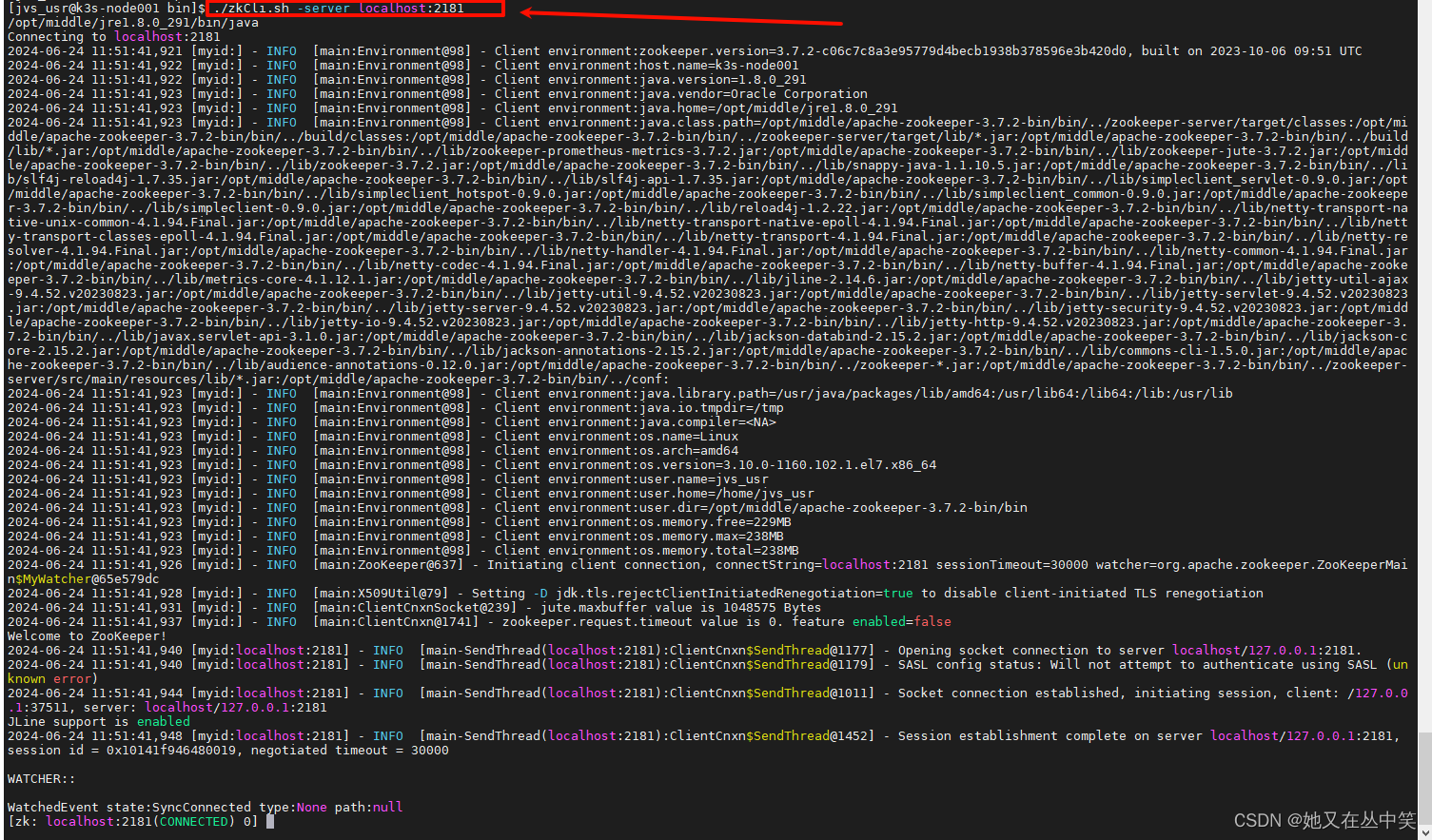1432x840 pixels.
Task: Click the 'zookeeper.version=3.7.2' environment entry
Action: click(x=727, y=50)
